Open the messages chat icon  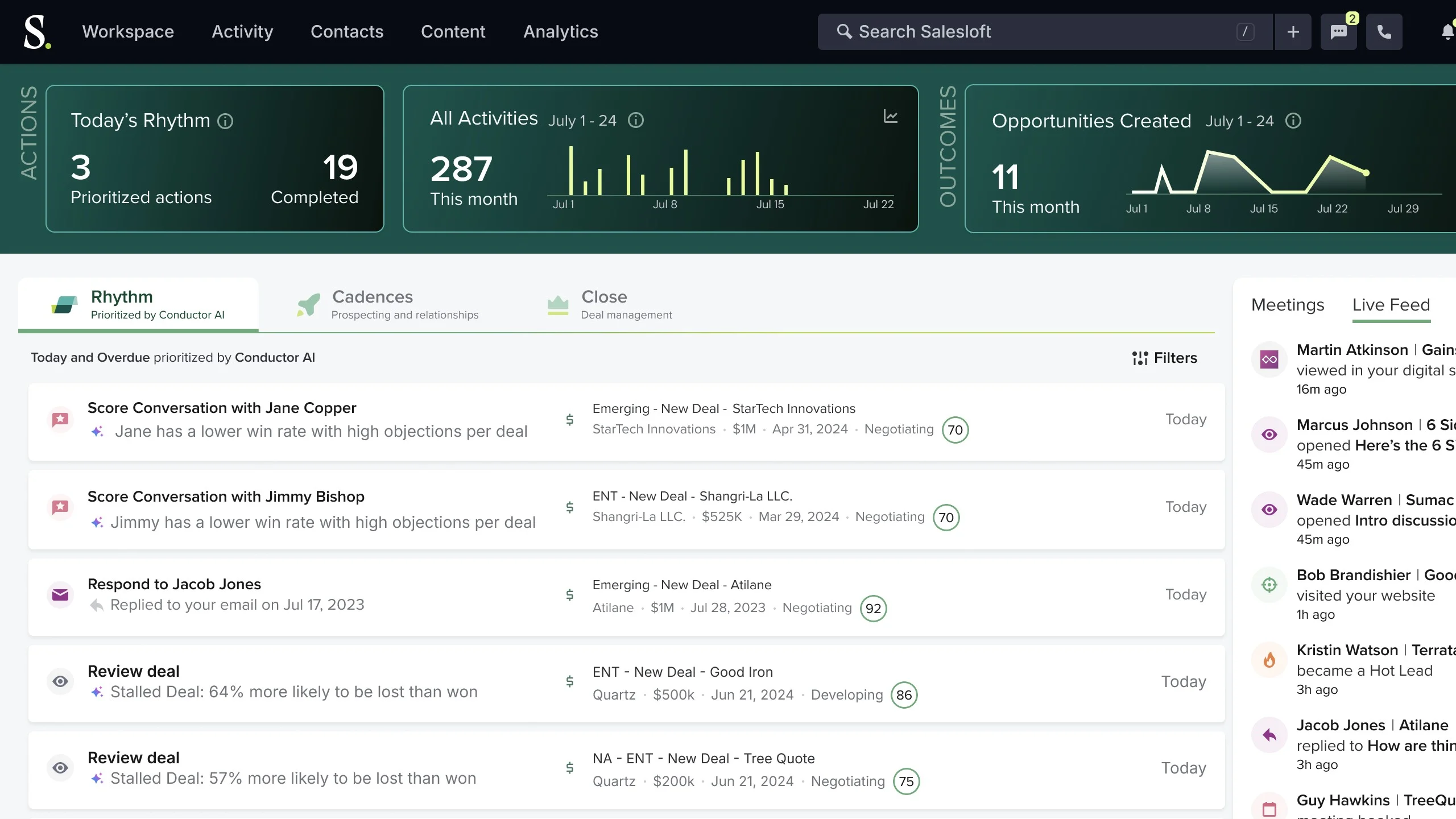click(x=1338, y=32)
